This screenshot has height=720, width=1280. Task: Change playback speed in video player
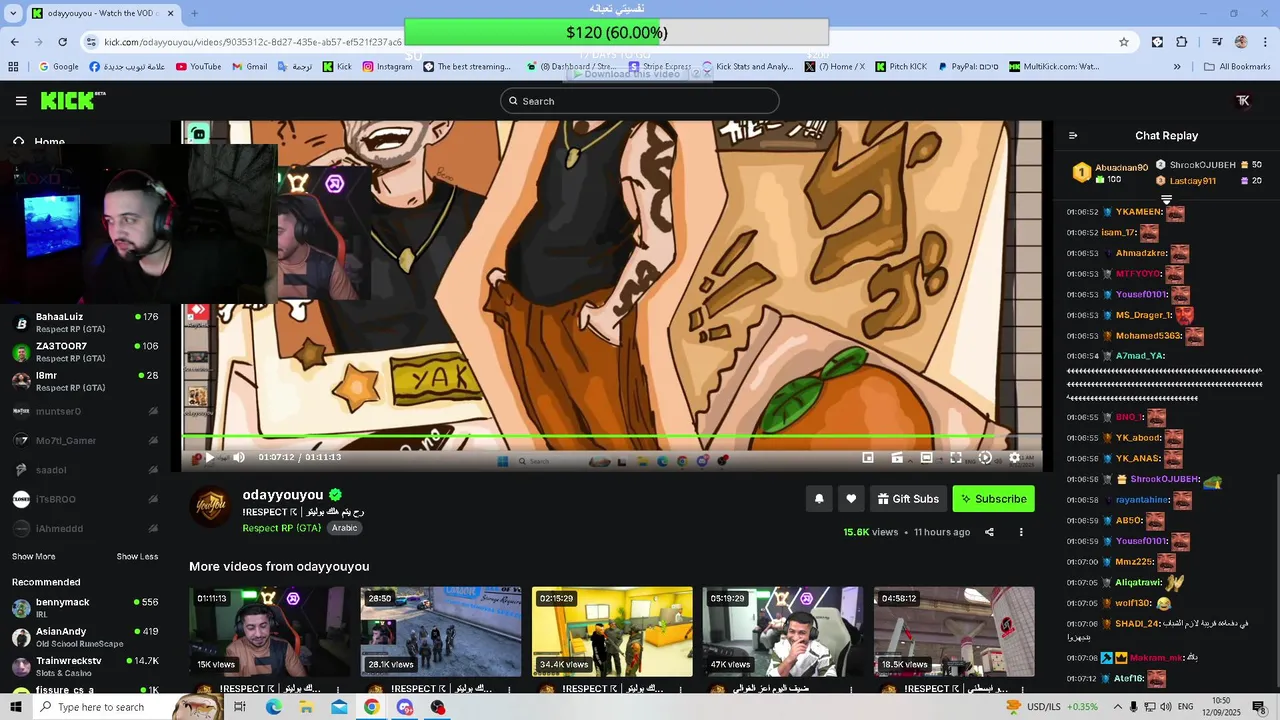pos(985,458)
